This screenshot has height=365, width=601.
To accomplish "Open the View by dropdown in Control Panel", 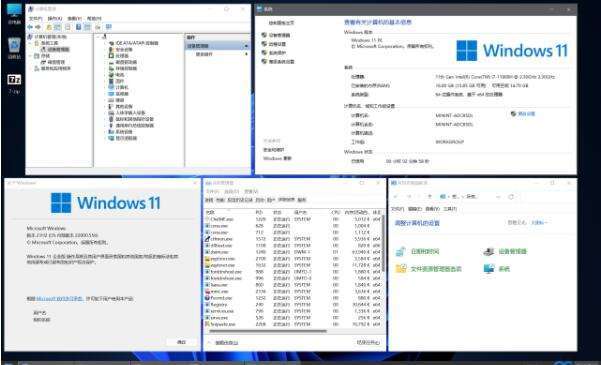I will click(540, 222).
